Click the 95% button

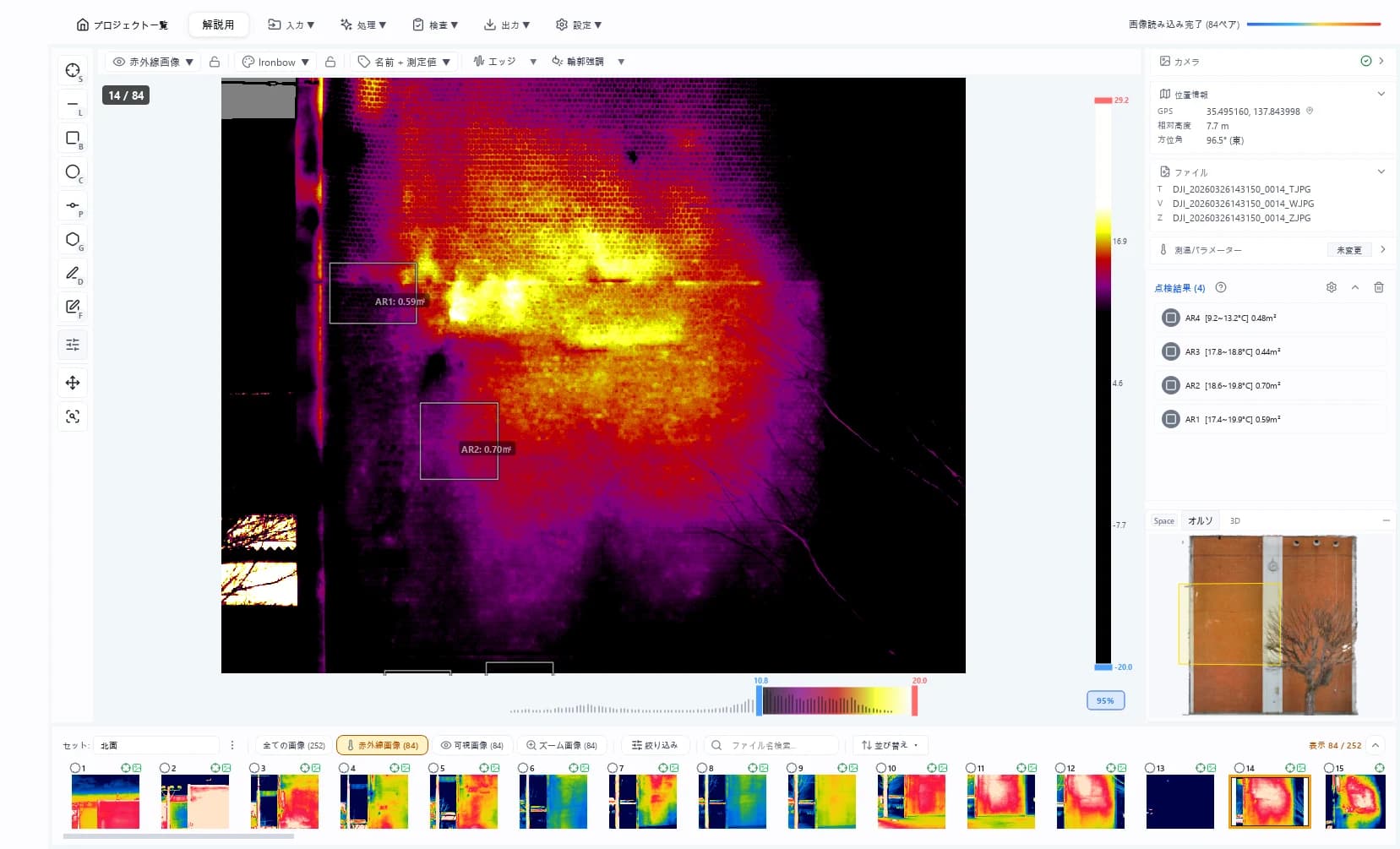coord(1105,700)
